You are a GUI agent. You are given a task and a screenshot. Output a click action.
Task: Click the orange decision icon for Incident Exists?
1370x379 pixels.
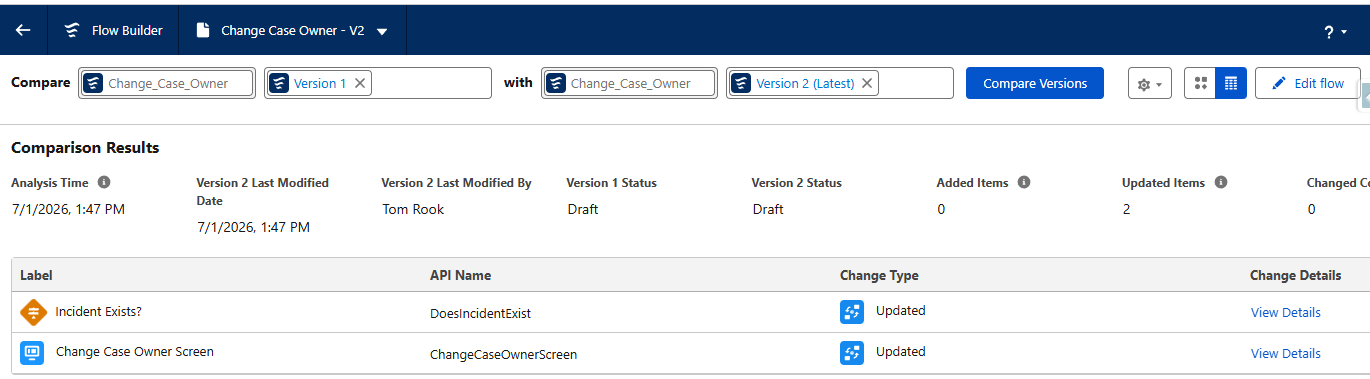(33, 313)
